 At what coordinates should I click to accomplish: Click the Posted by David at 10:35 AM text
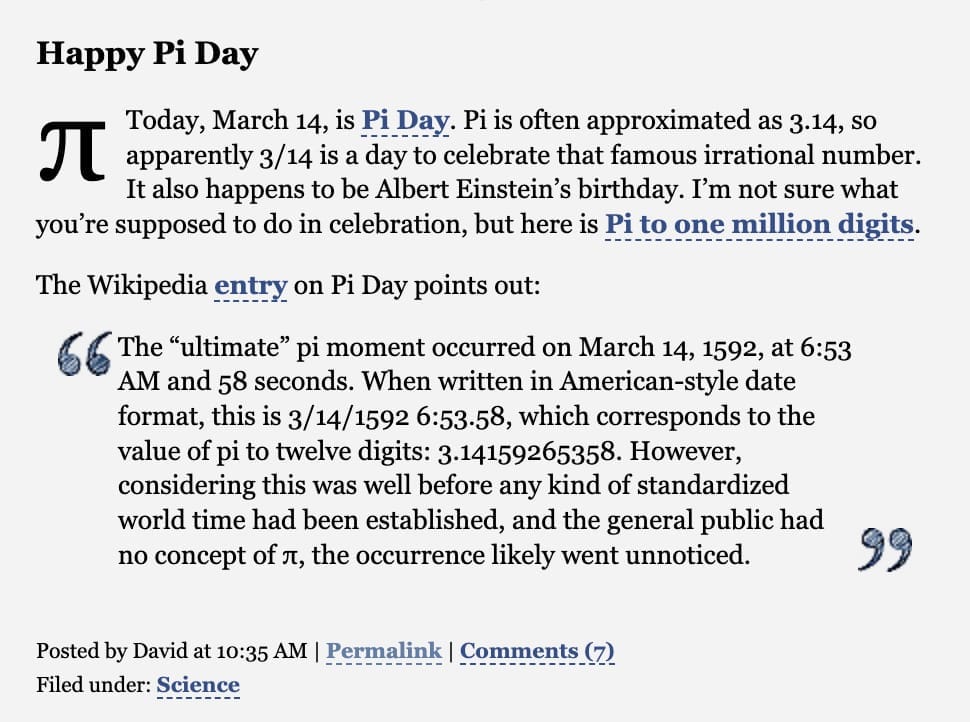172,651
